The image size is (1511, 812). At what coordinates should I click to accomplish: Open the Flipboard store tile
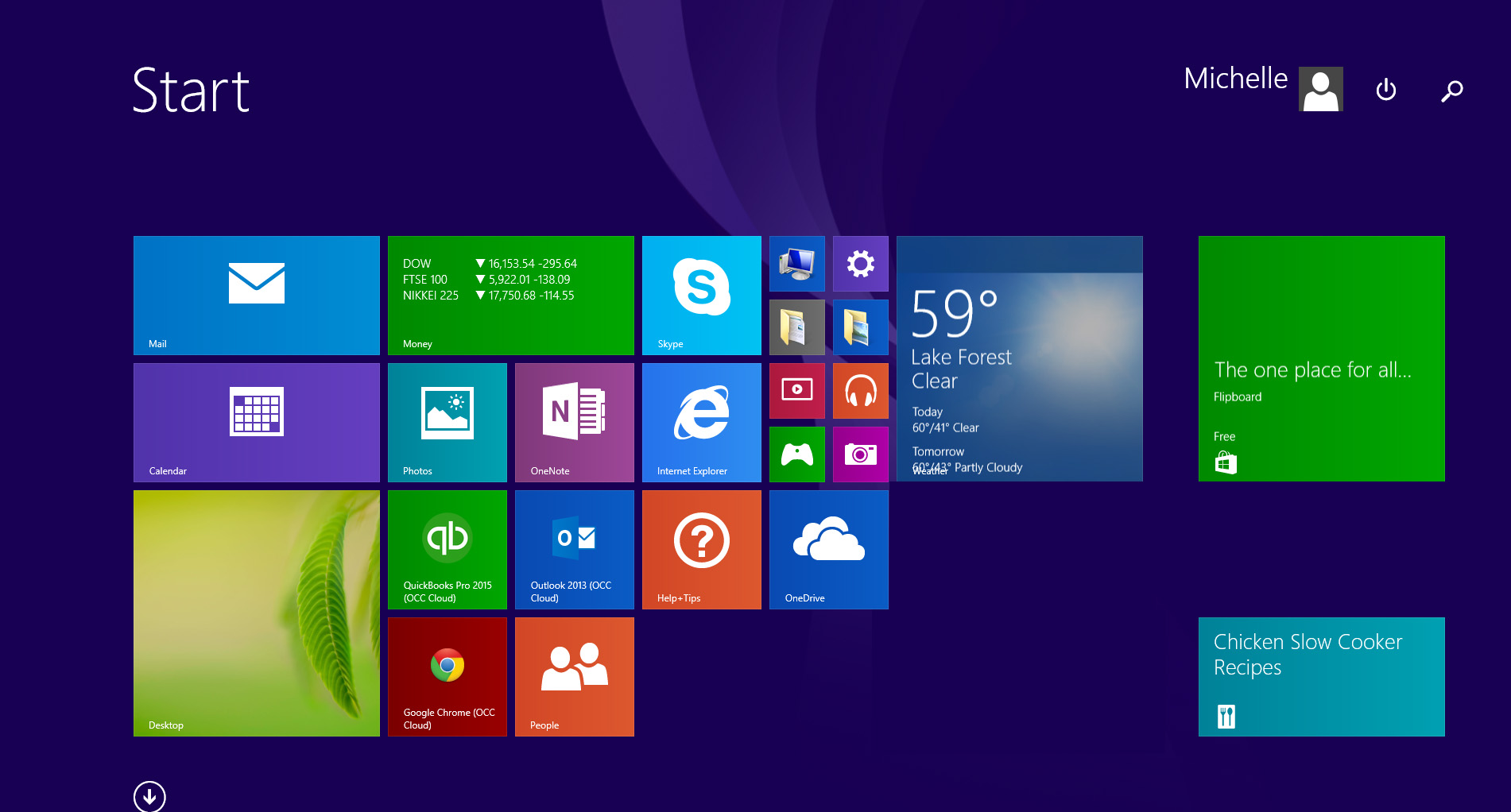[1321, 358]
